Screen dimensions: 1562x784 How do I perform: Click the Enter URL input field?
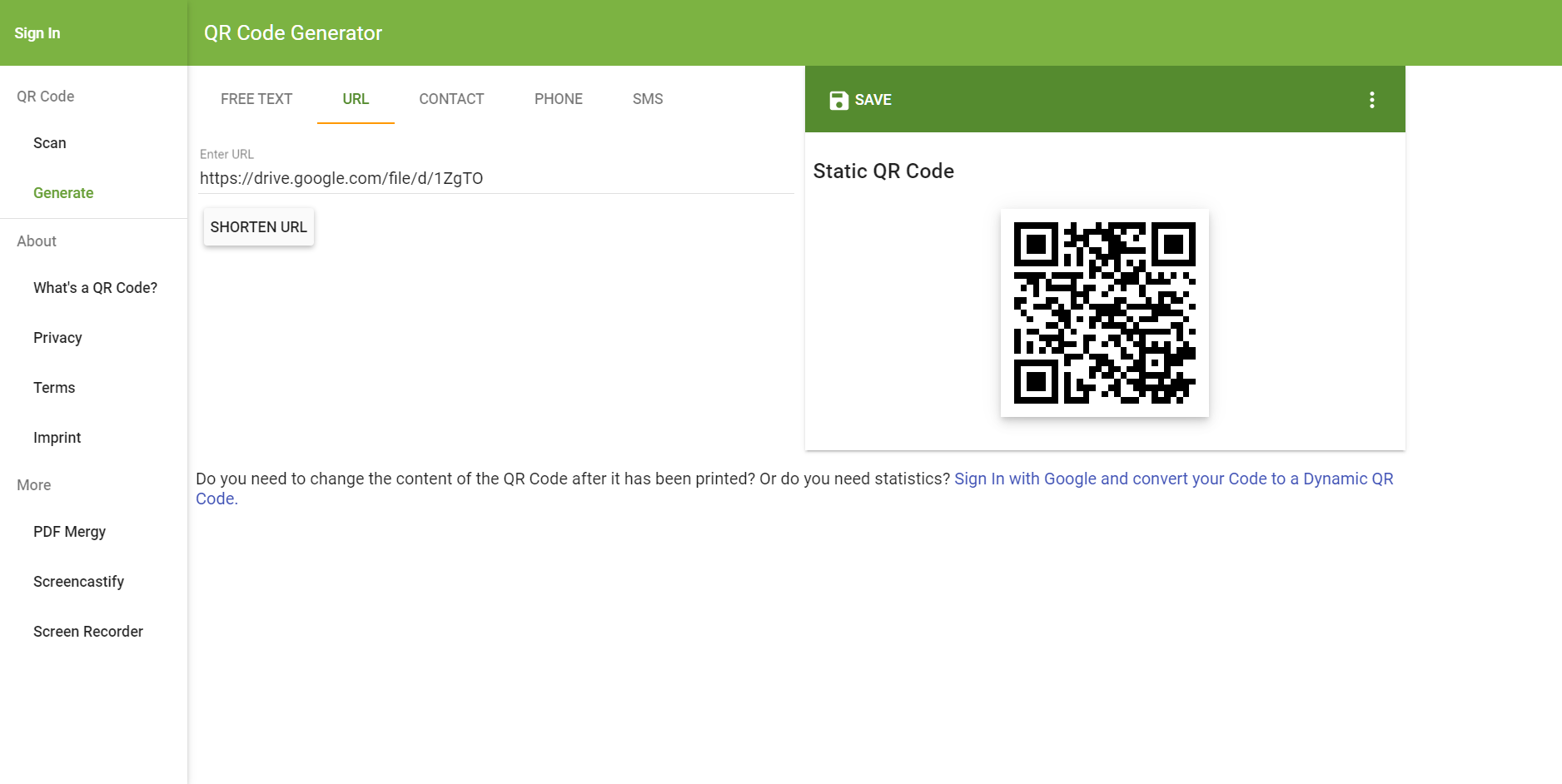point(496,178)
